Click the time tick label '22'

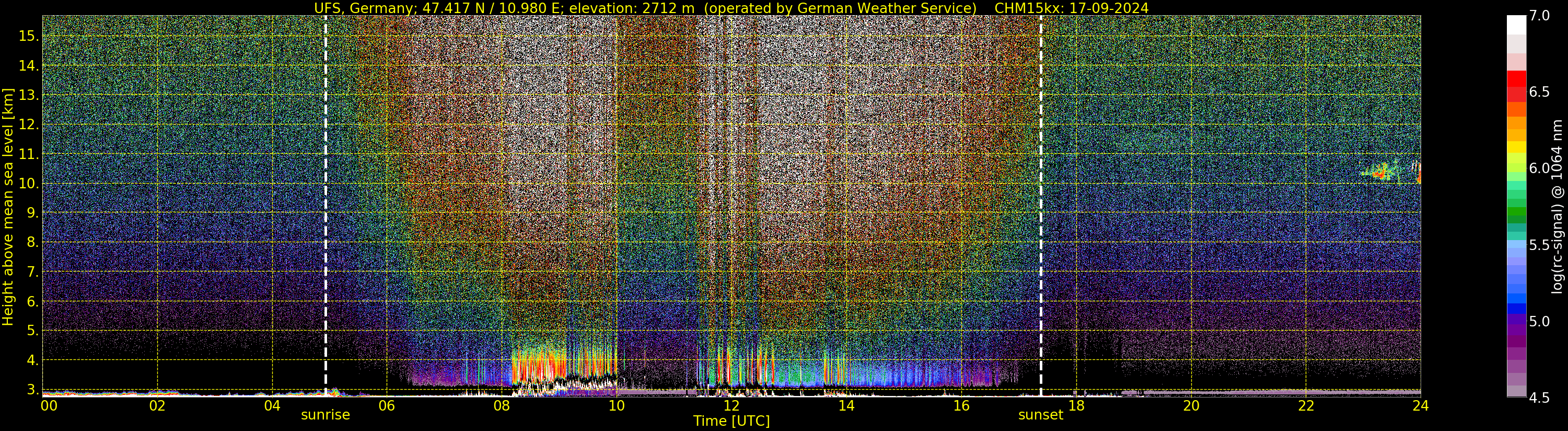1306,405
